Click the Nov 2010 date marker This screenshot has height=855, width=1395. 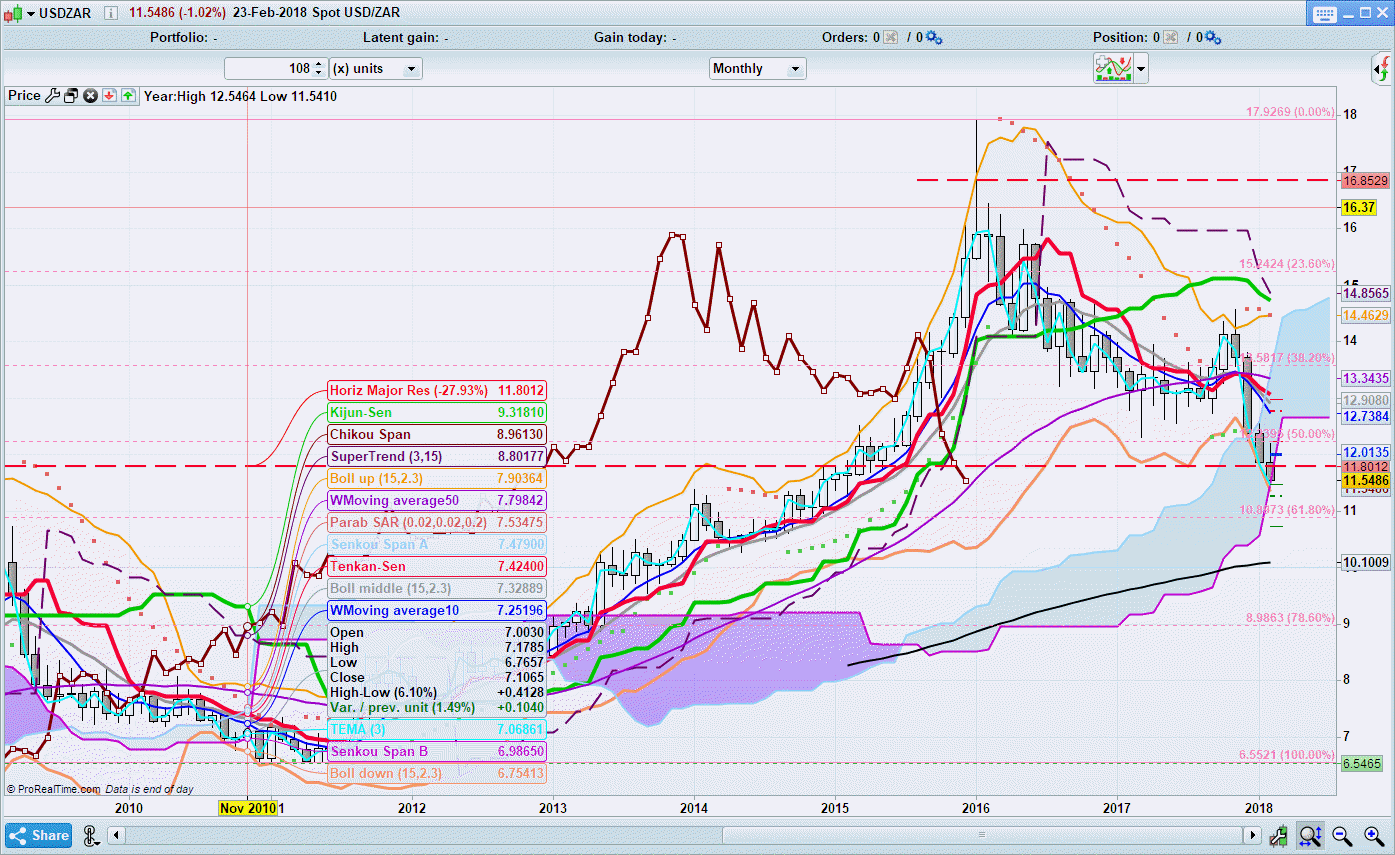click(248, 808)
